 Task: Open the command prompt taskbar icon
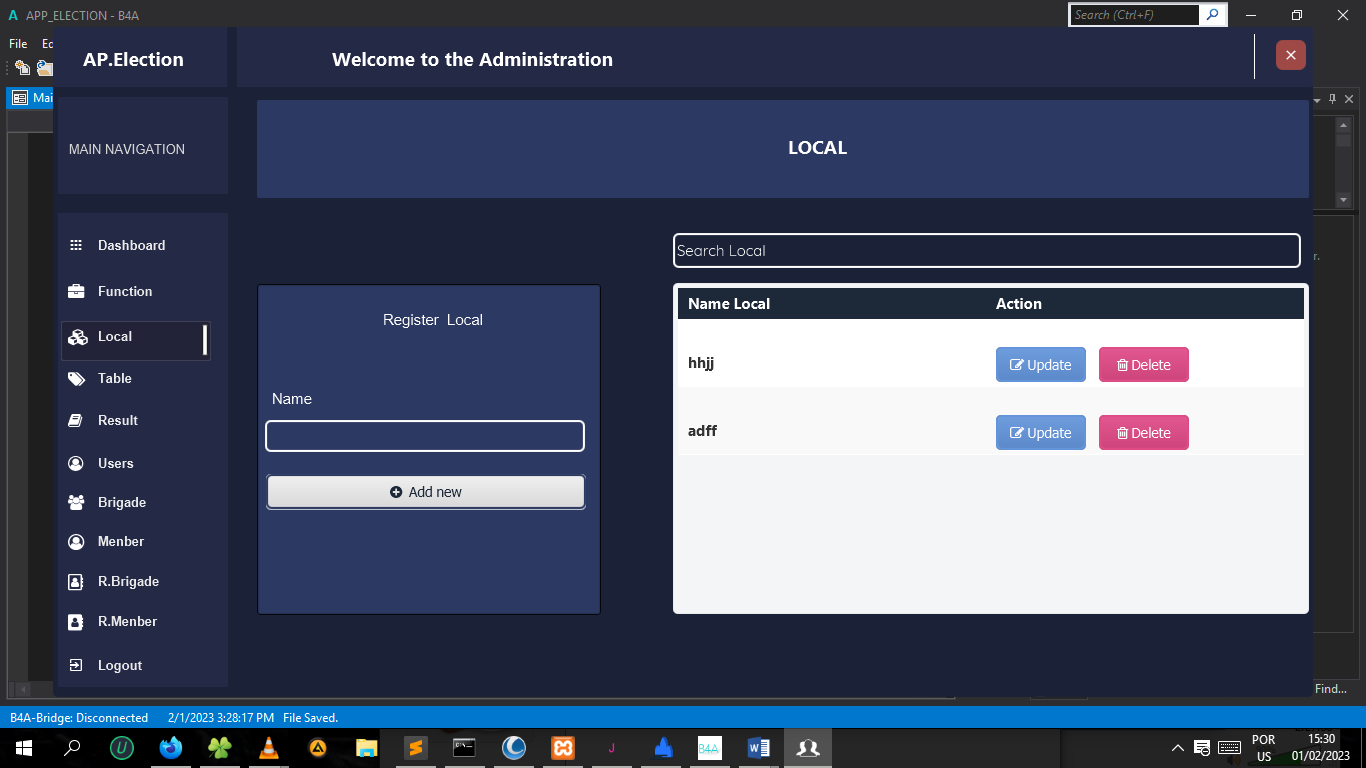coord(464,748)
